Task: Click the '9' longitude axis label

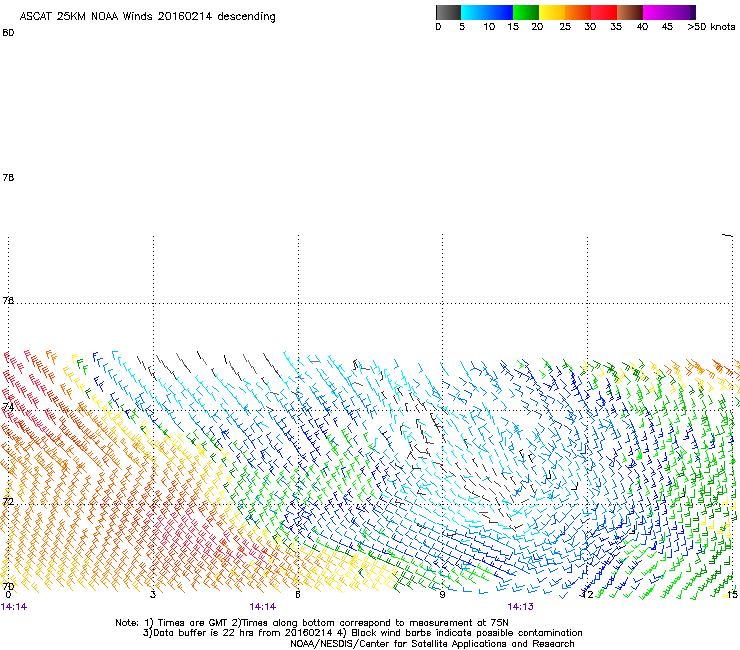Action: tap(442, 594)
